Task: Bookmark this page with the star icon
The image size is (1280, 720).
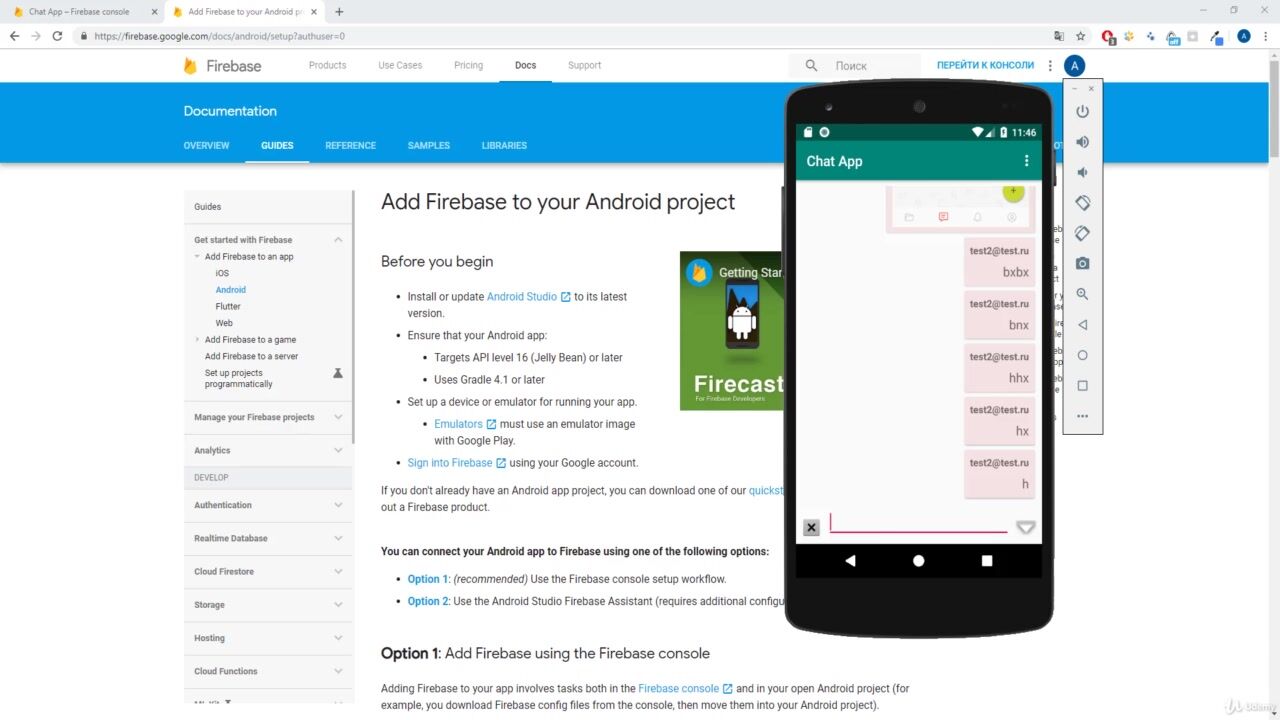Action: pos(1080,36)
